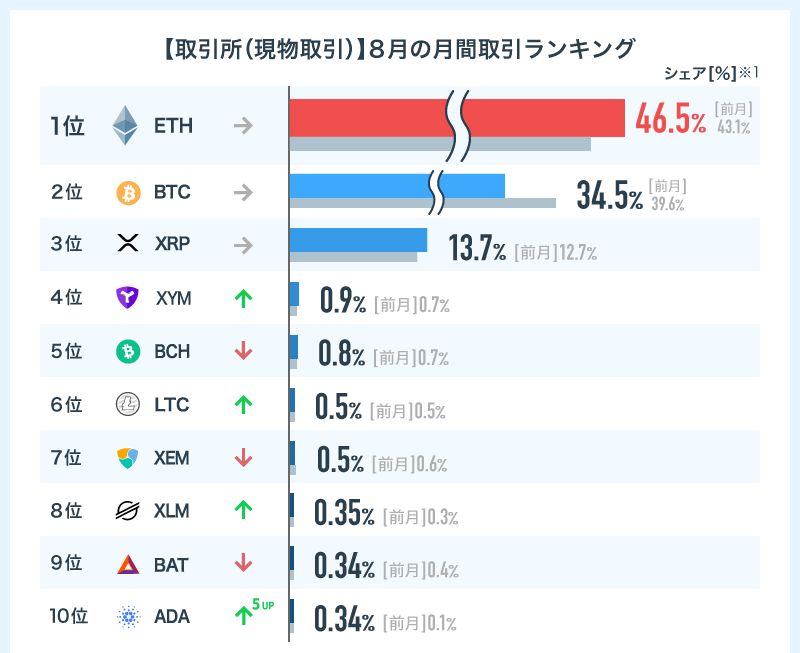Click the orange BTC coin icon

tap(129, 192)
